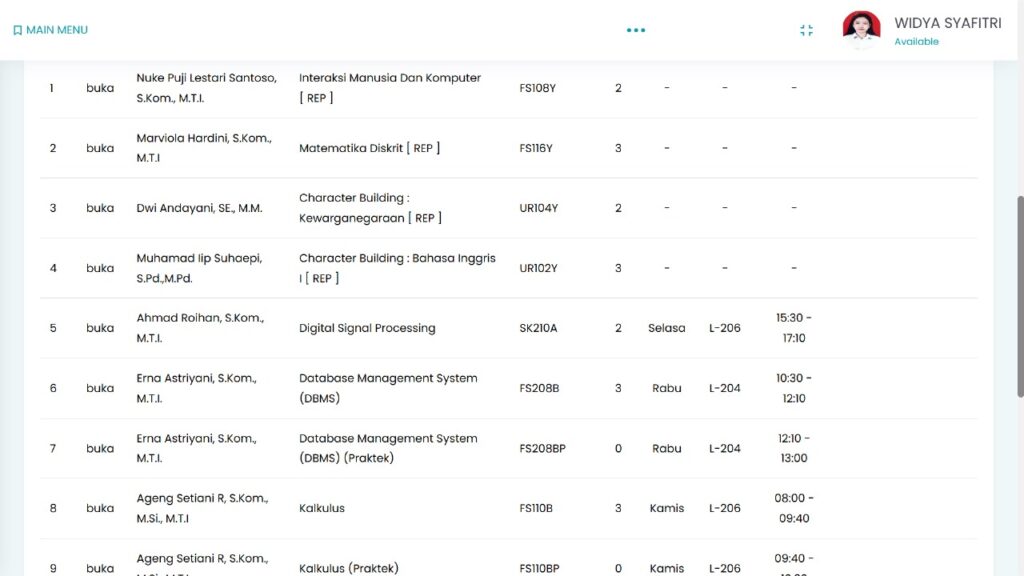Click the Digital Signal Processing course name
Viewport: 1024px width, 576px height.
pyautogui.click(x=367, y=328)
